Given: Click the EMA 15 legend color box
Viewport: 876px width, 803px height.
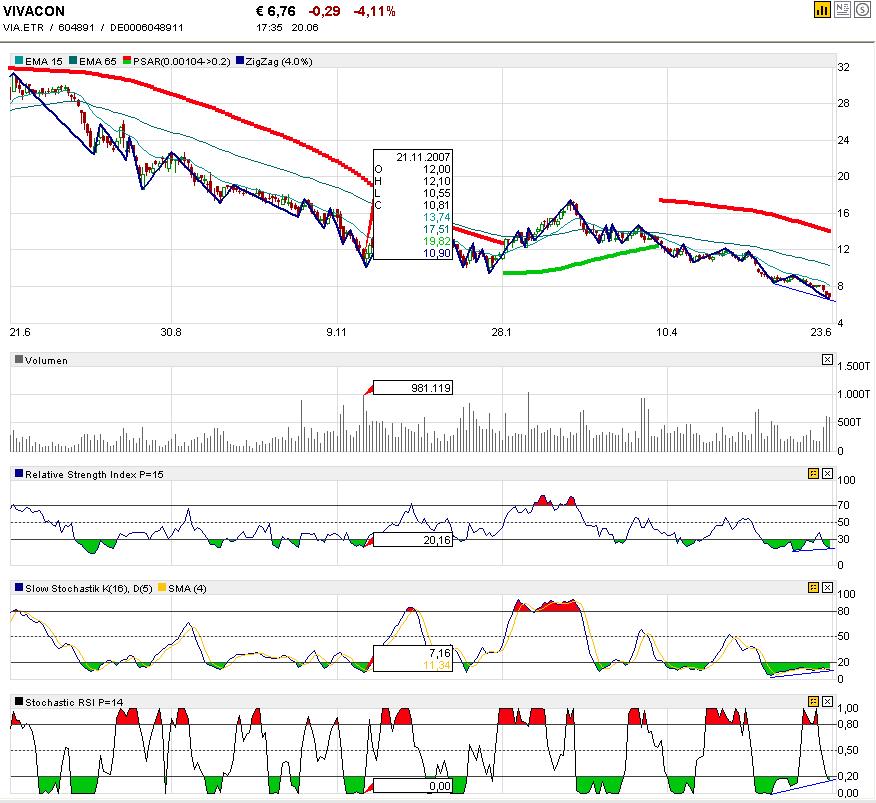Looking at the screenshot, I should pos(17,62).
